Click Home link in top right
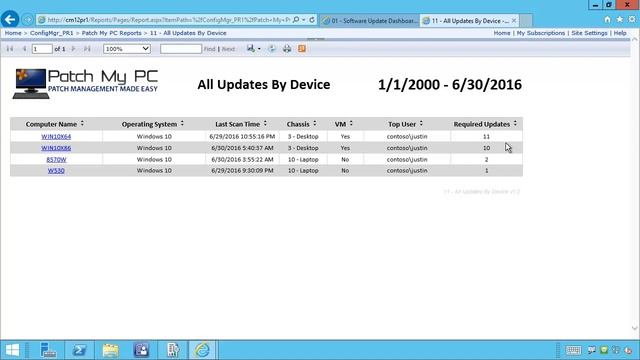640x360 pixels. (x=502, y=33)
